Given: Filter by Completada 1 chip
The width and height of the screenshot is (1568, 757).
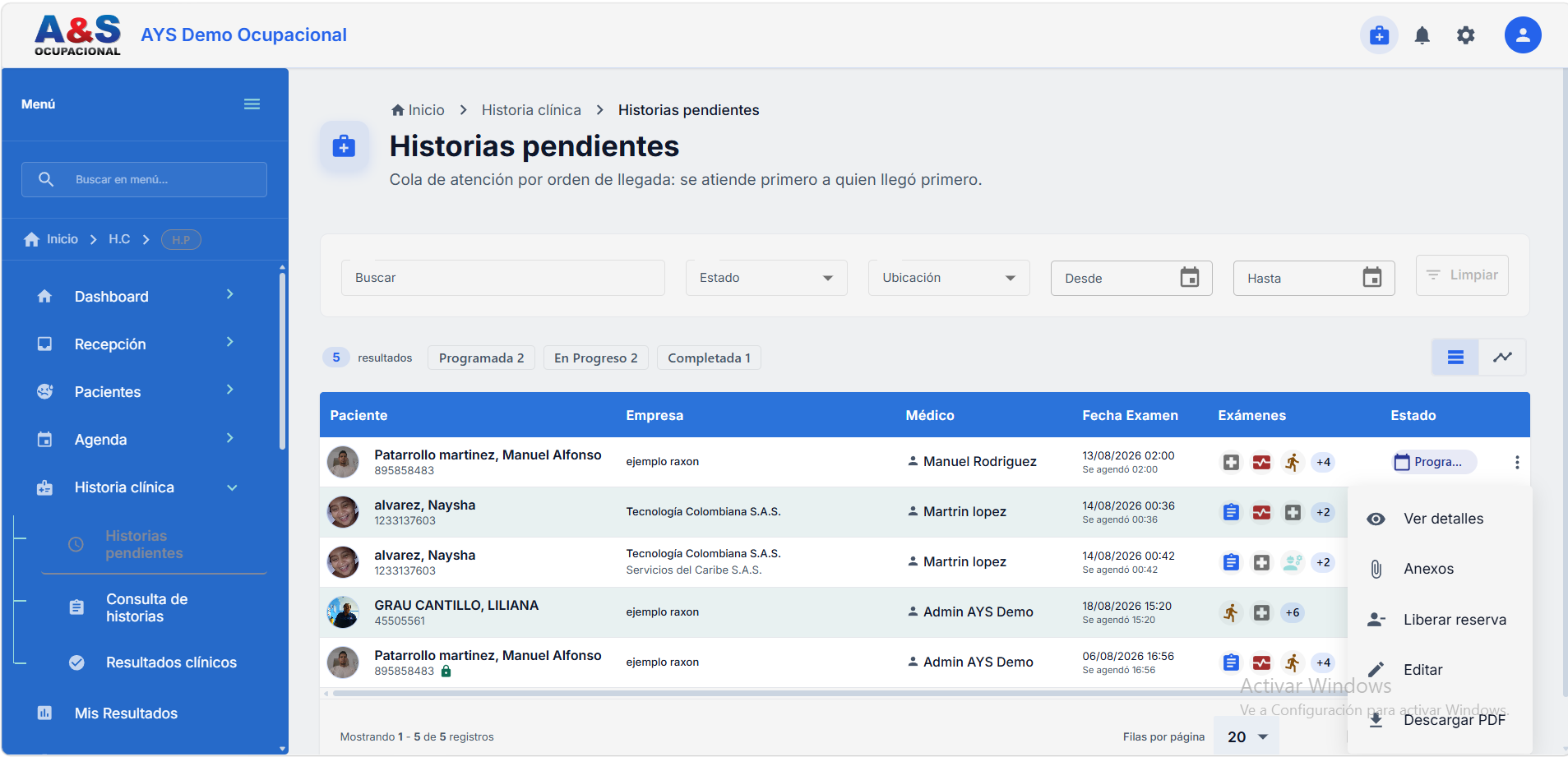Looking at the screenshot, I should point(709,358).
